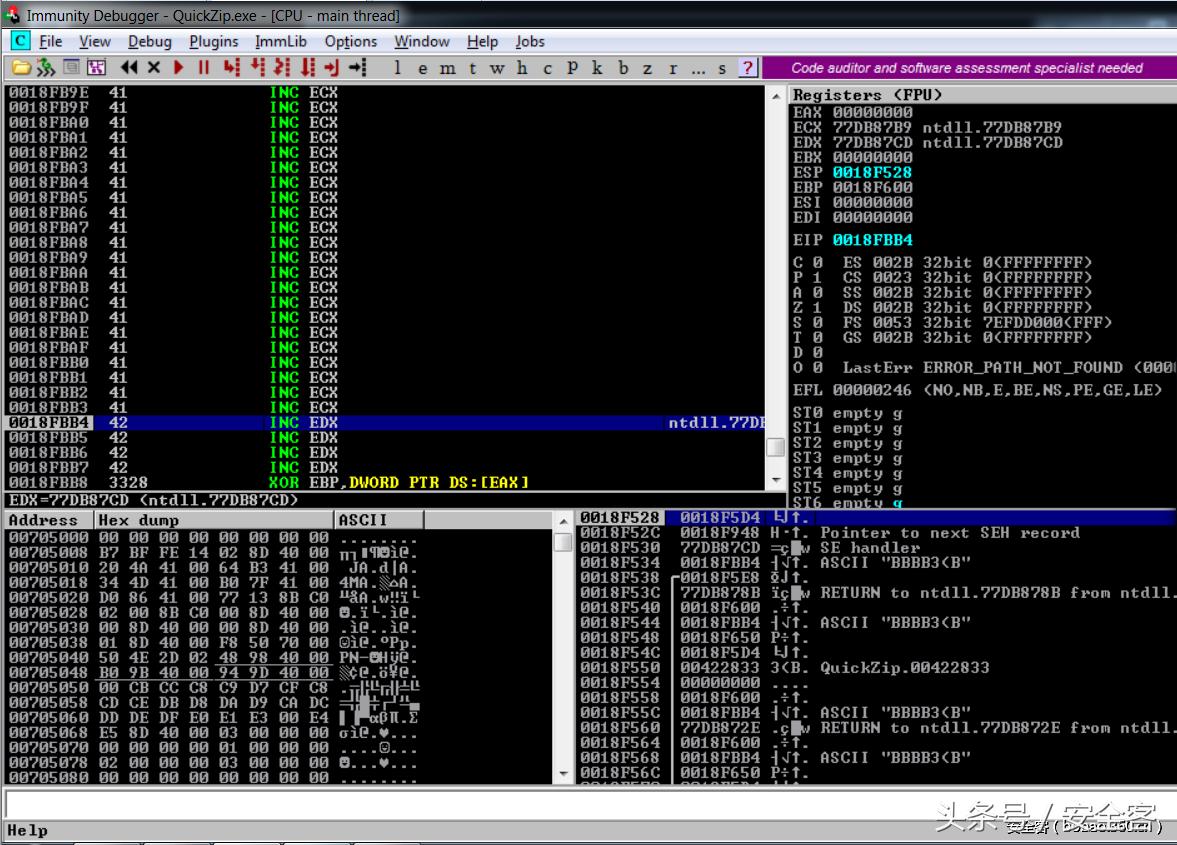The height and width of the screenshot is (845, 1177).
Task: Open the Plugins menu
Action: [x=213, y=42]
